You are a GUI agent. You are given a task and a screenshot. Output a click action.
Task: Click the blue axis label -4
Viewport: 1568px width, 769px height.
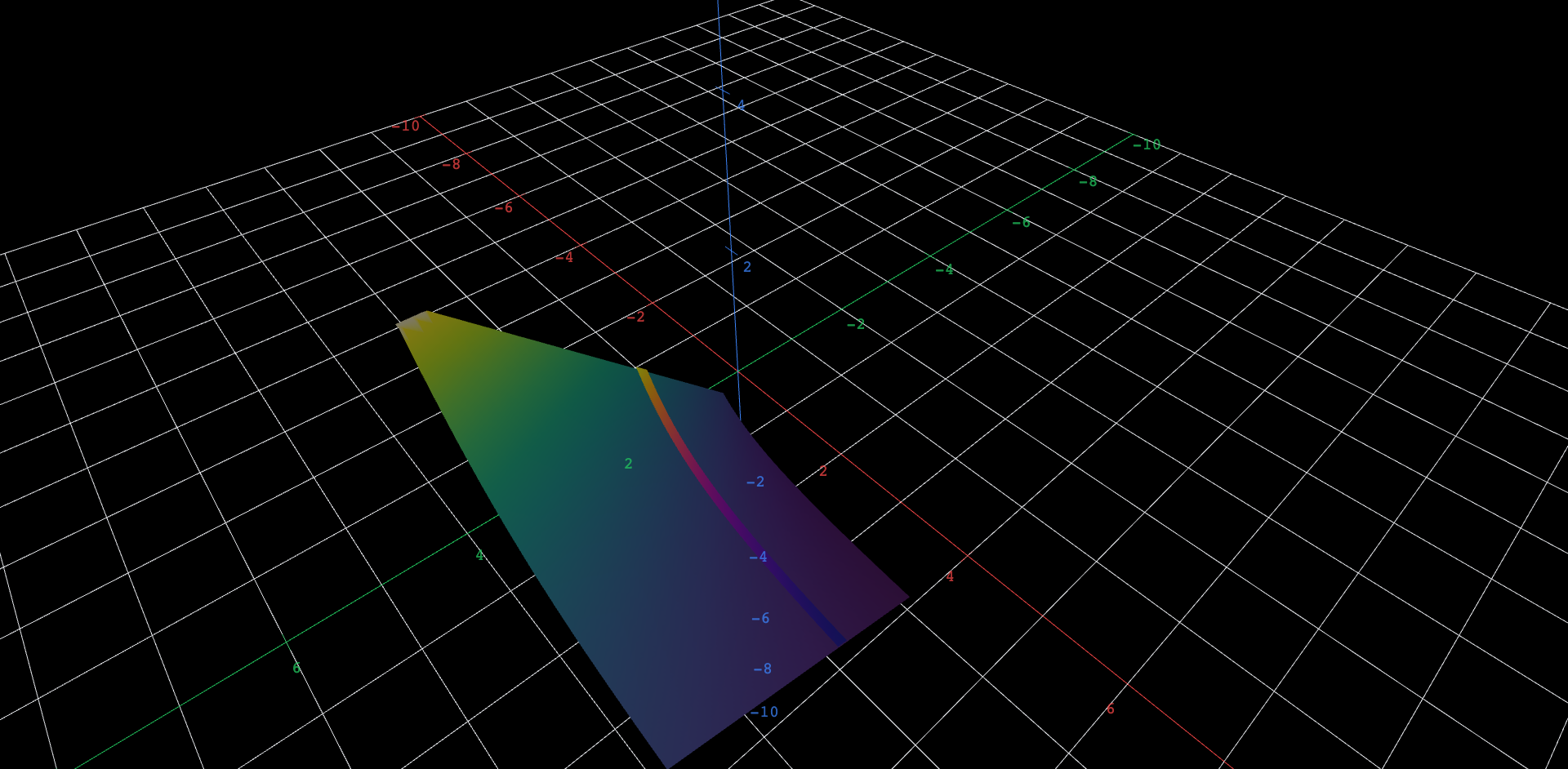(758, 557)
